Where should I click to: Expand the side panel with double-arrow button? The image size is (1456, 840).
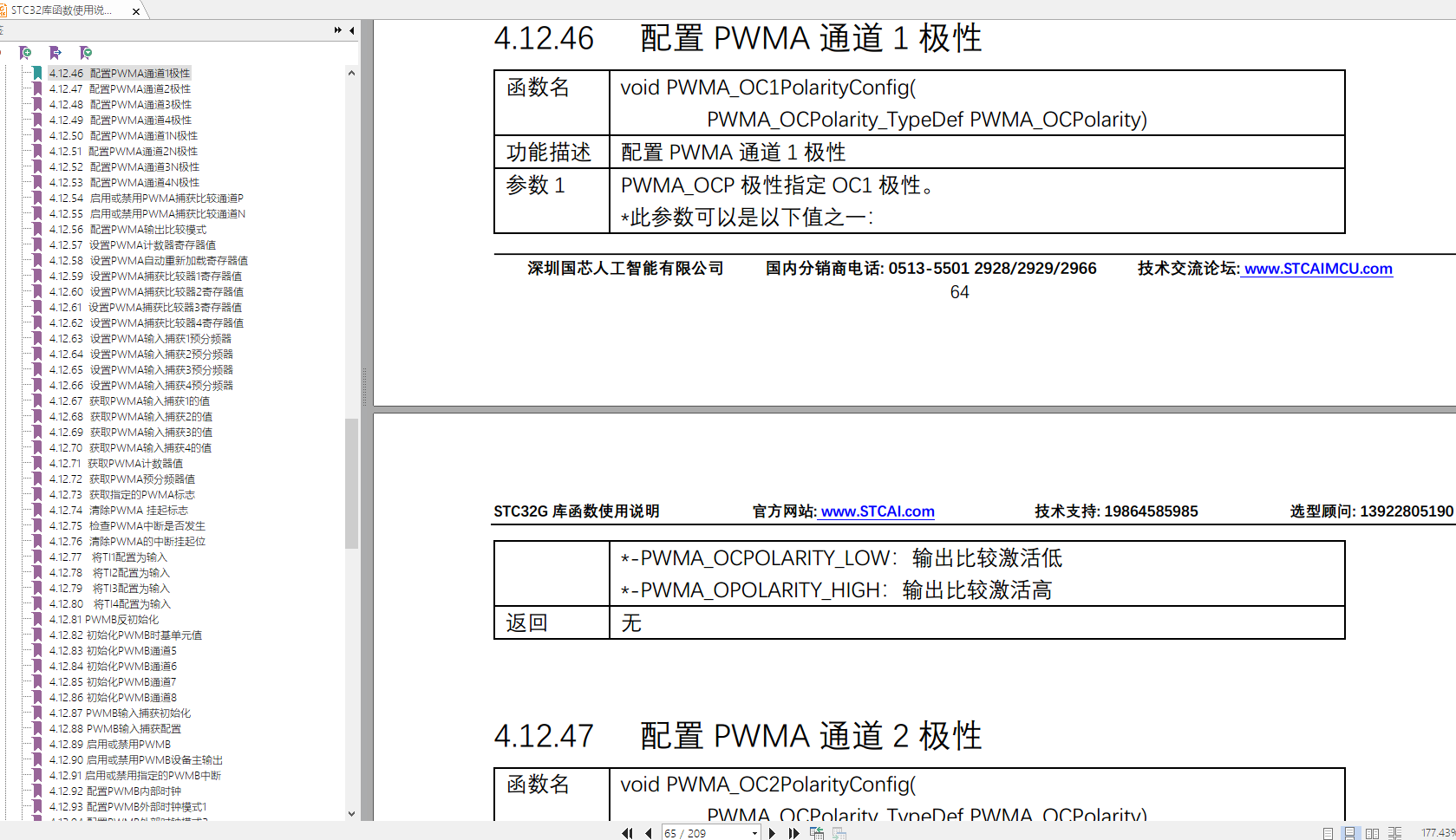(x=337, y=30)
